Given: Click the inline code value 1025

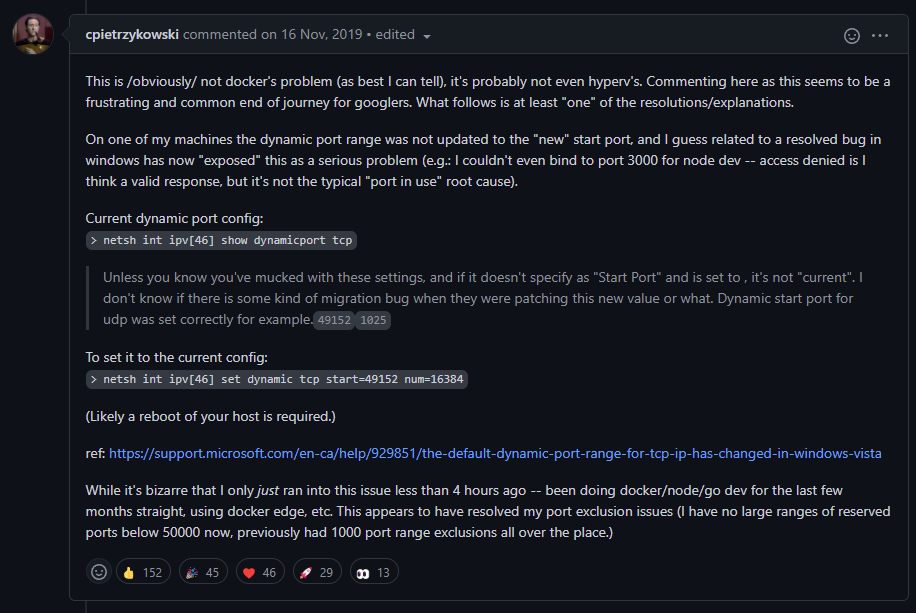Looking at the screenshot, I should pyautogui.click(x=372, y=321).
